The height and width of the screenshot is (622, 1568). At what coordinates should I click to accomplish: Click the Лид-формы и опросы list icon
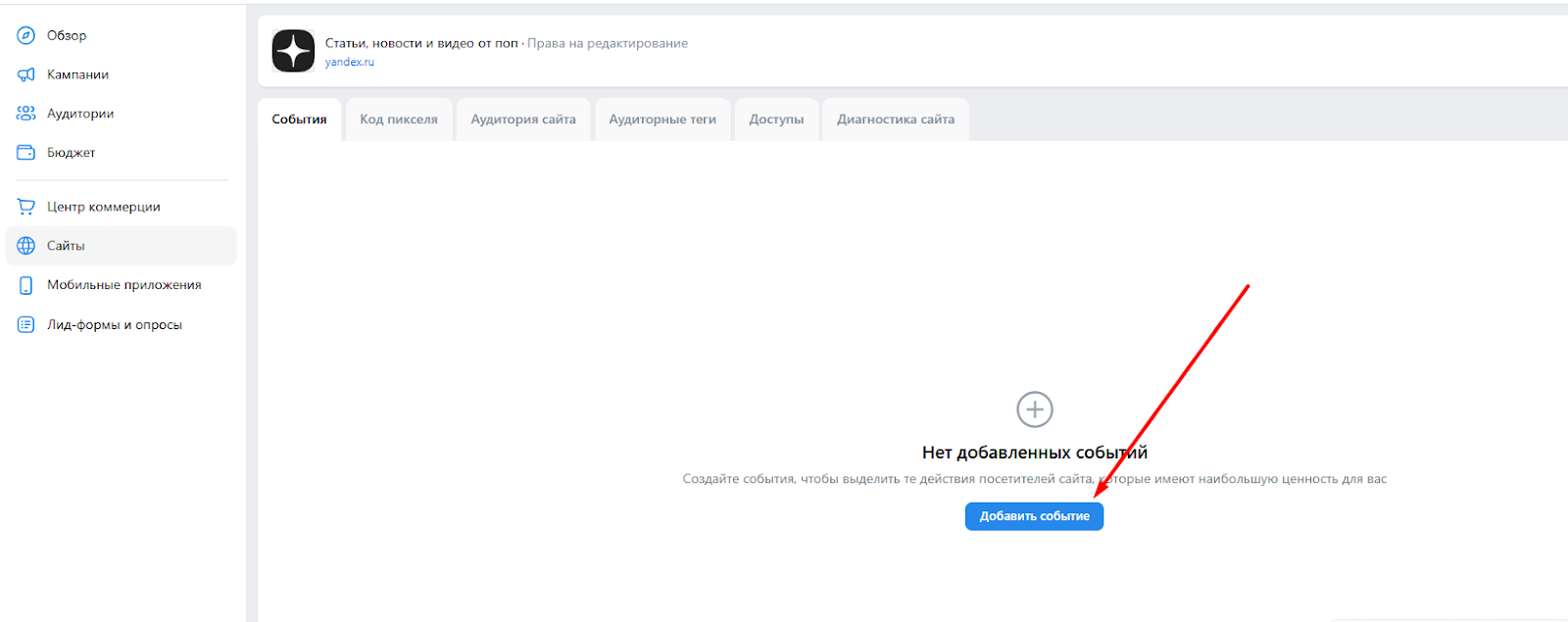coord(26,324)
